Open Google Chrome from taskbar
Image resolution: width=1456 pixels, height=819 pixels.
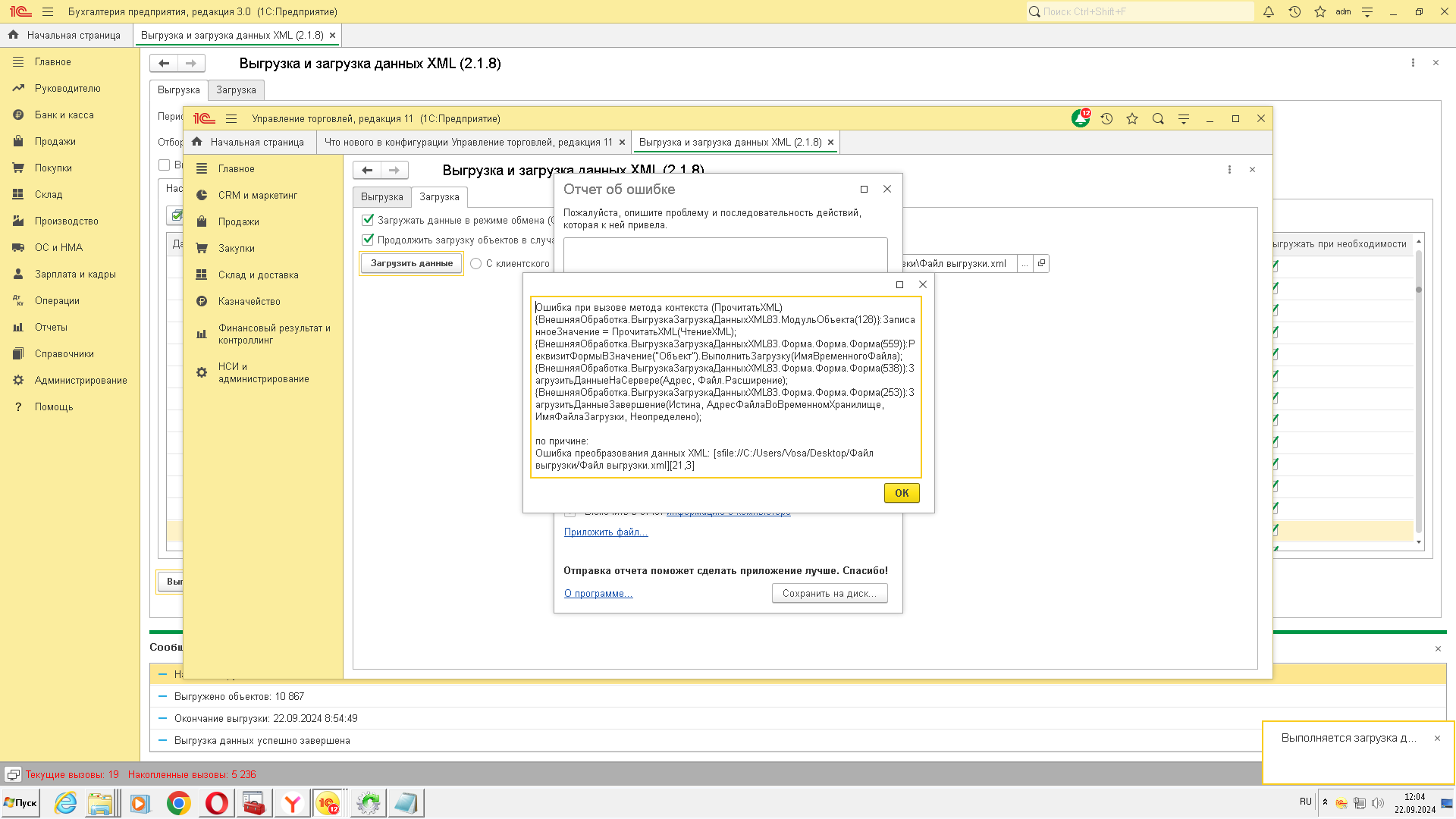pyautogui.click(x=178, y=803)
